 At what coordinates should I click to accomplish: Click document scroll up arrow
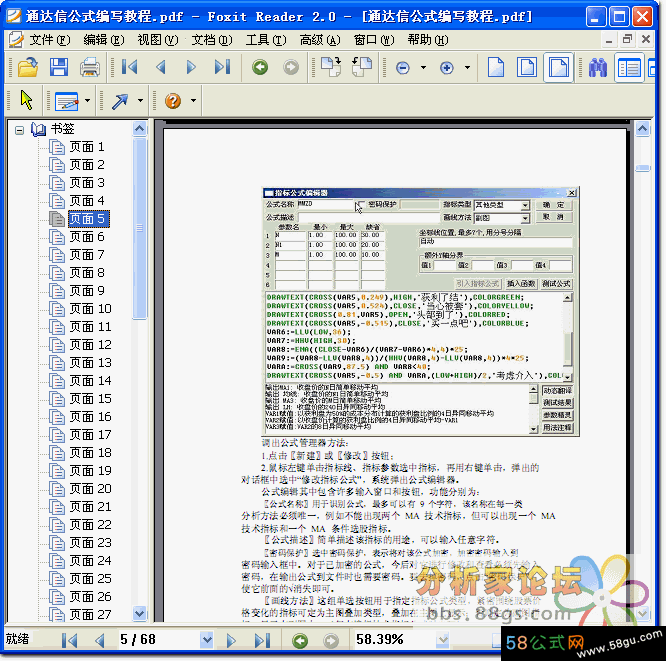coord(643,129)
